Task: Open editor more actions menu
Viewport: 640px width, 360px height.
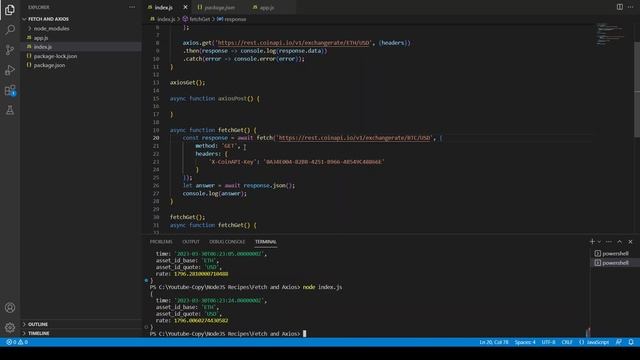Action: [x=630, y=7]
